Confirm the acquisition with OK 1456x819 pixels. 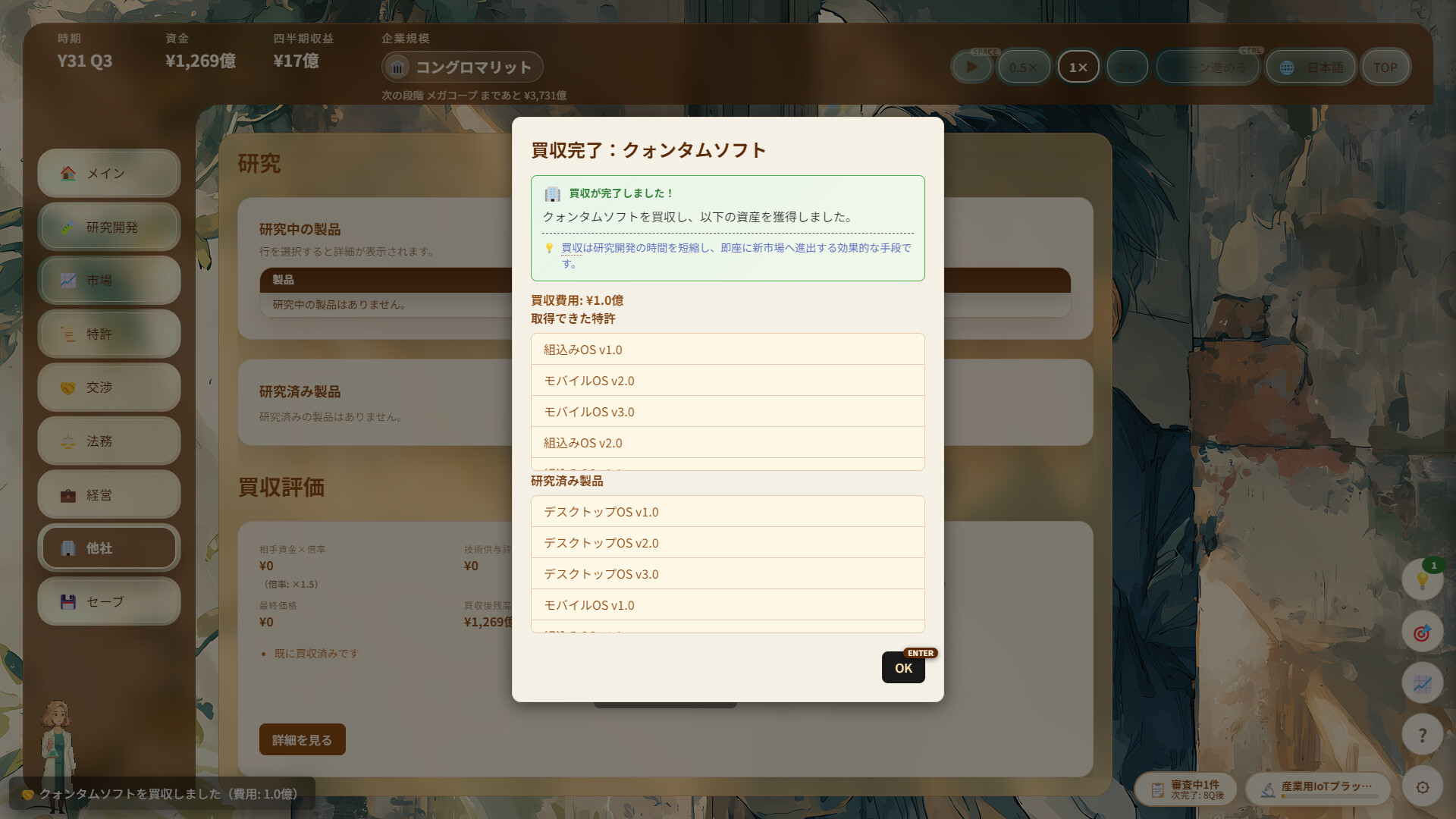(x=902, y=669)
